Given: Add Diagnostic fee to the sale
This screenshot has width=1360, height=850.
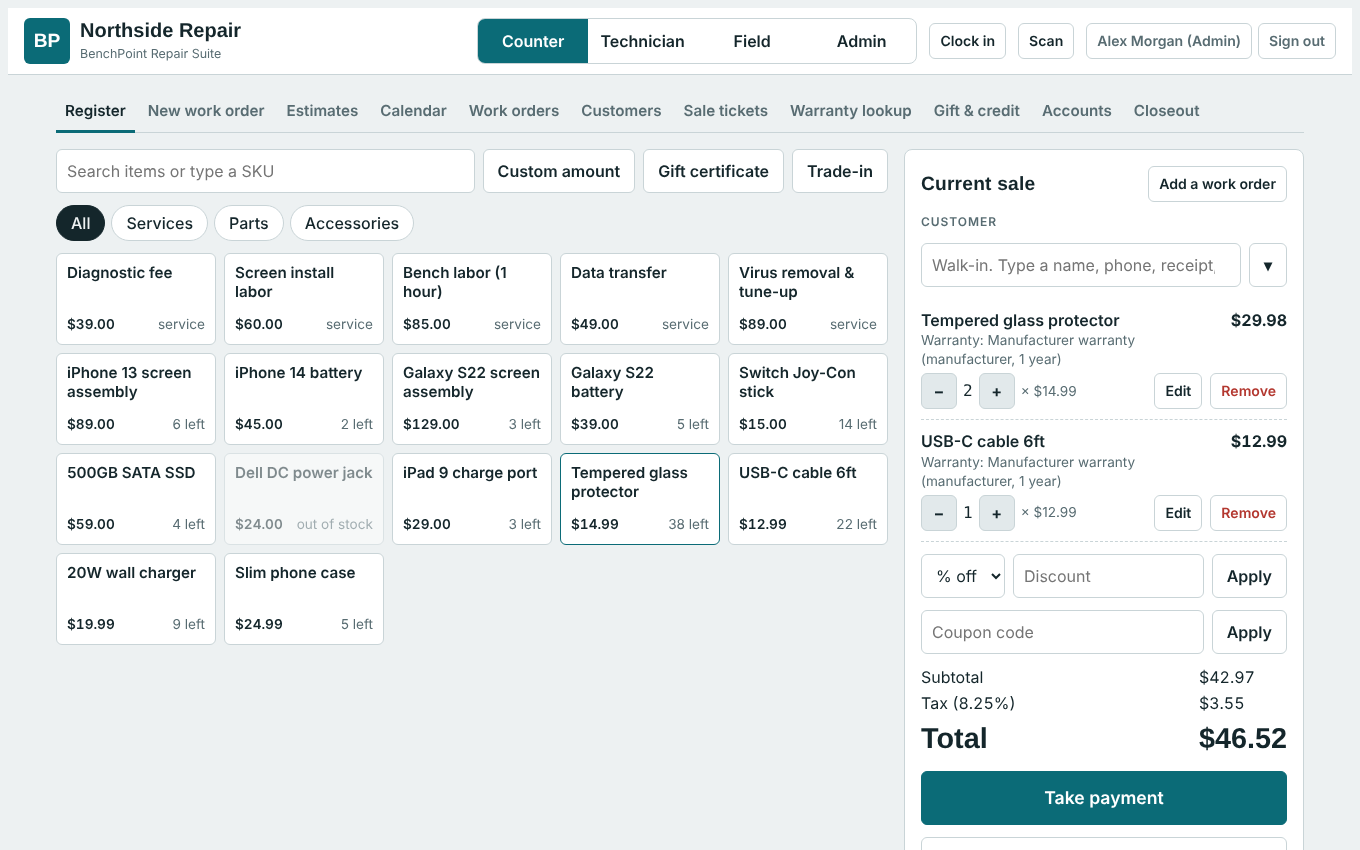Looking at the screenshot, I should tap(136, 299).
